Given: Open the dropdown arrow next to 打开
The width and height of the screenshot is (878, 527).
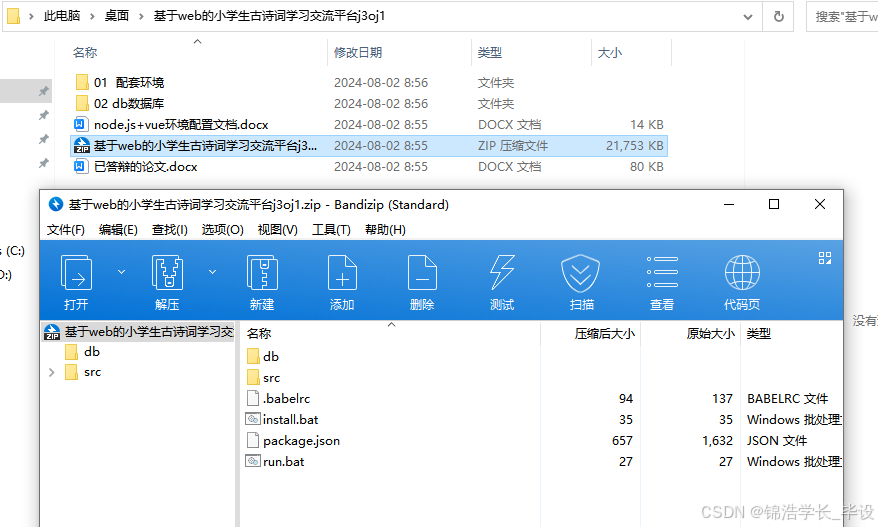Looking at the screenshot, I should coord(121,272).
